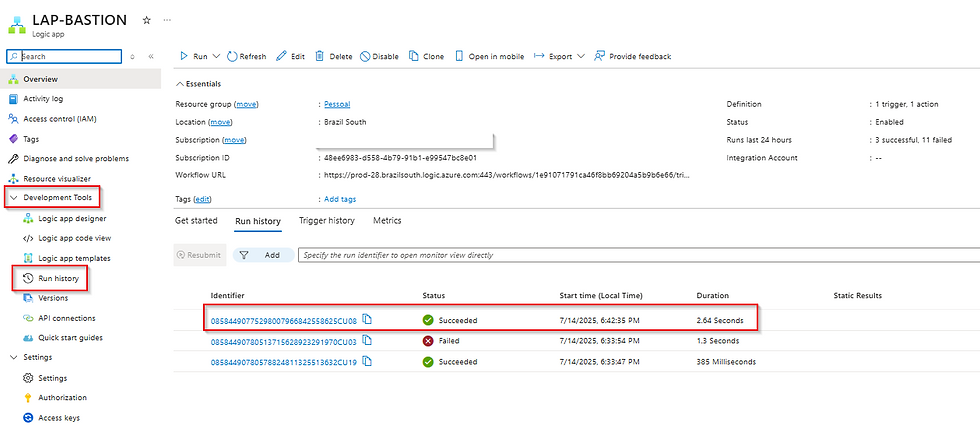Switch to Trigger history tab
Screen dimensions: 980x429
326,221
